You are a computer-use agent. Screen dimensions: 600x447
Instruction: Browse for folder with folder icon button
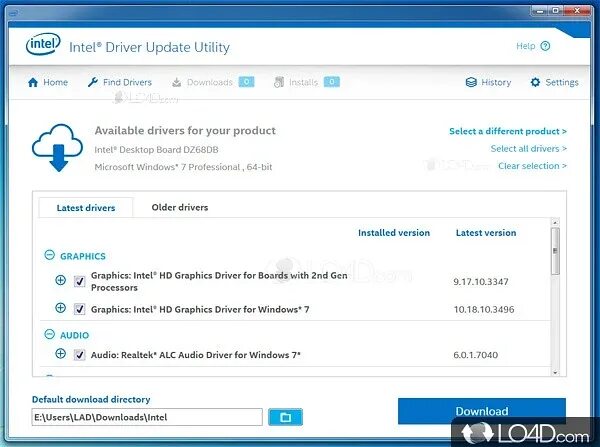coord(285,417)
